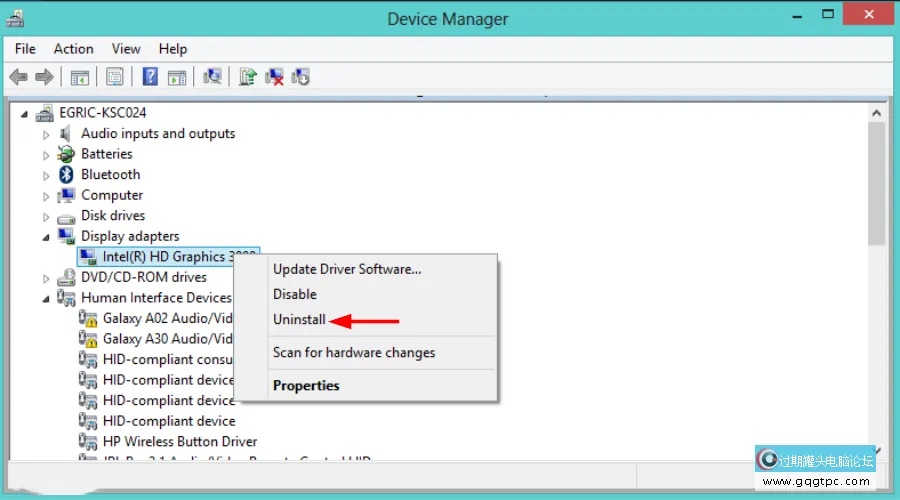This screenshot has width=900, height=500.
Task: Click the Disable device toolbar icon
Action: pyautogui.click(x=301, y=77)
